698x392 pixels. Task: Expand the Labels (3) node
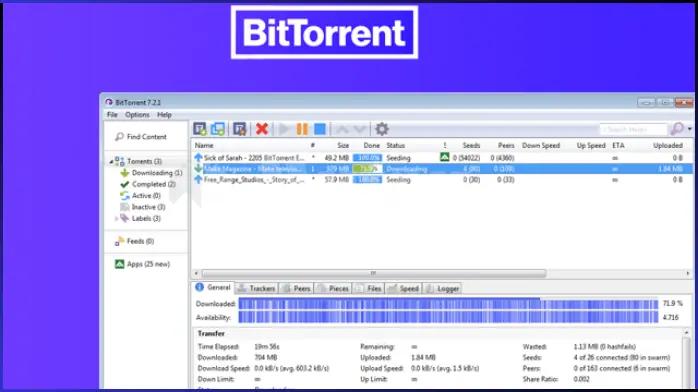116,218
